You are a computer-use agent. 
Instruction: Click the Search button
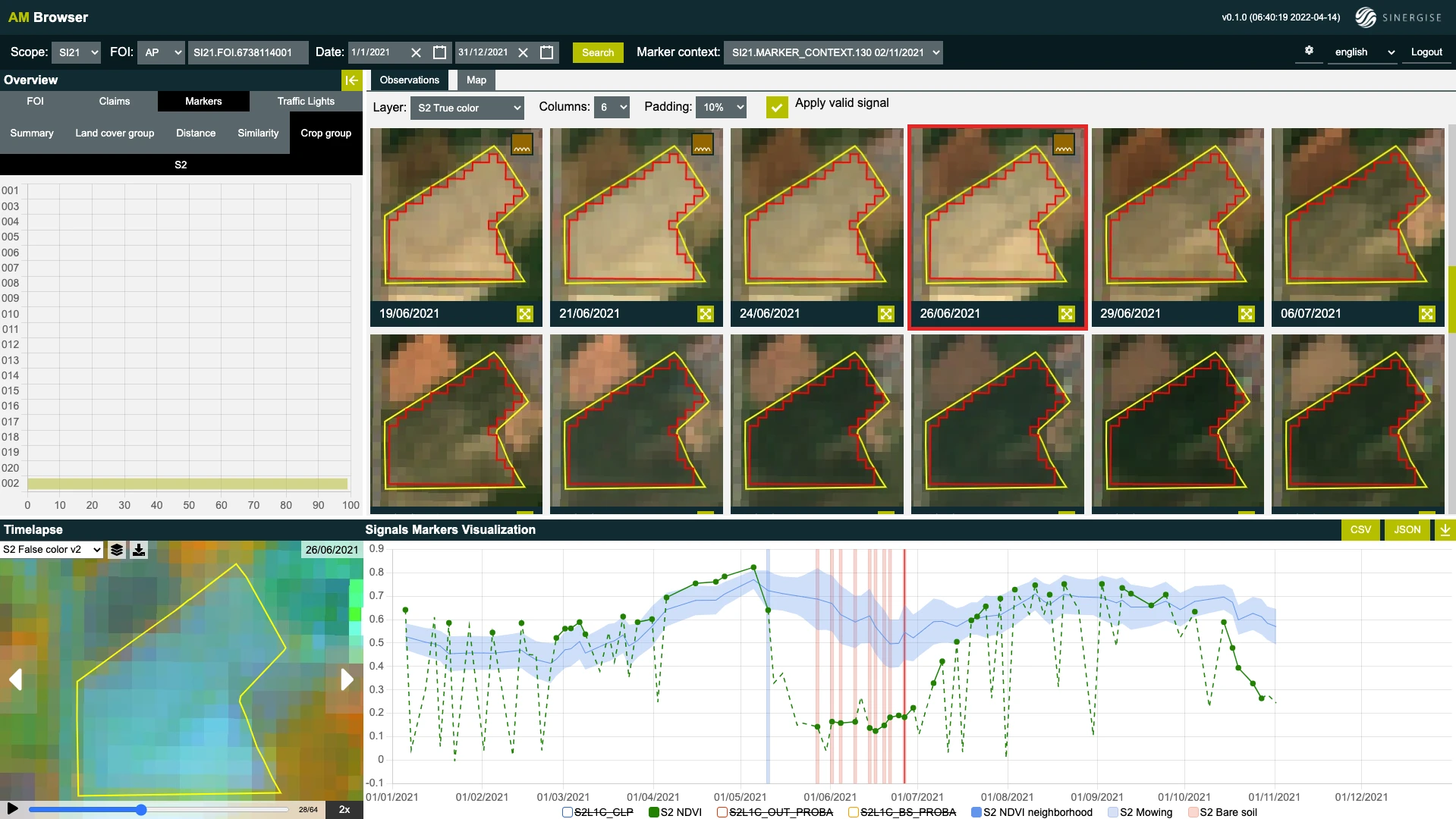point(598,52)
